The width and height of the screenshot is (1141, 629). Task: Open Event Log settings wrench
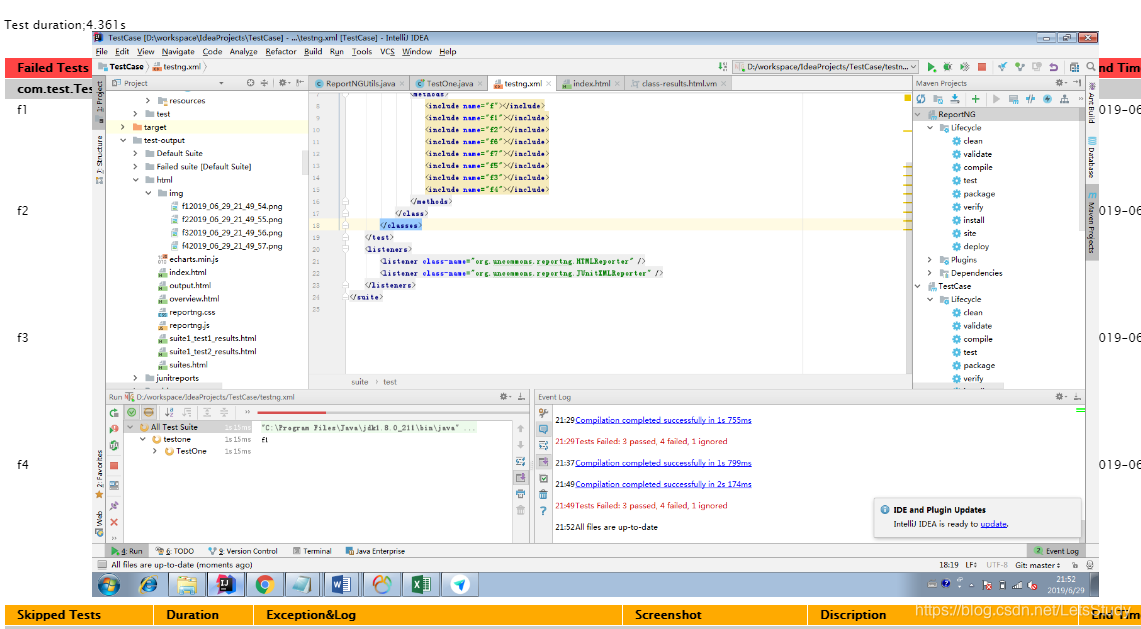pos(543,413)
